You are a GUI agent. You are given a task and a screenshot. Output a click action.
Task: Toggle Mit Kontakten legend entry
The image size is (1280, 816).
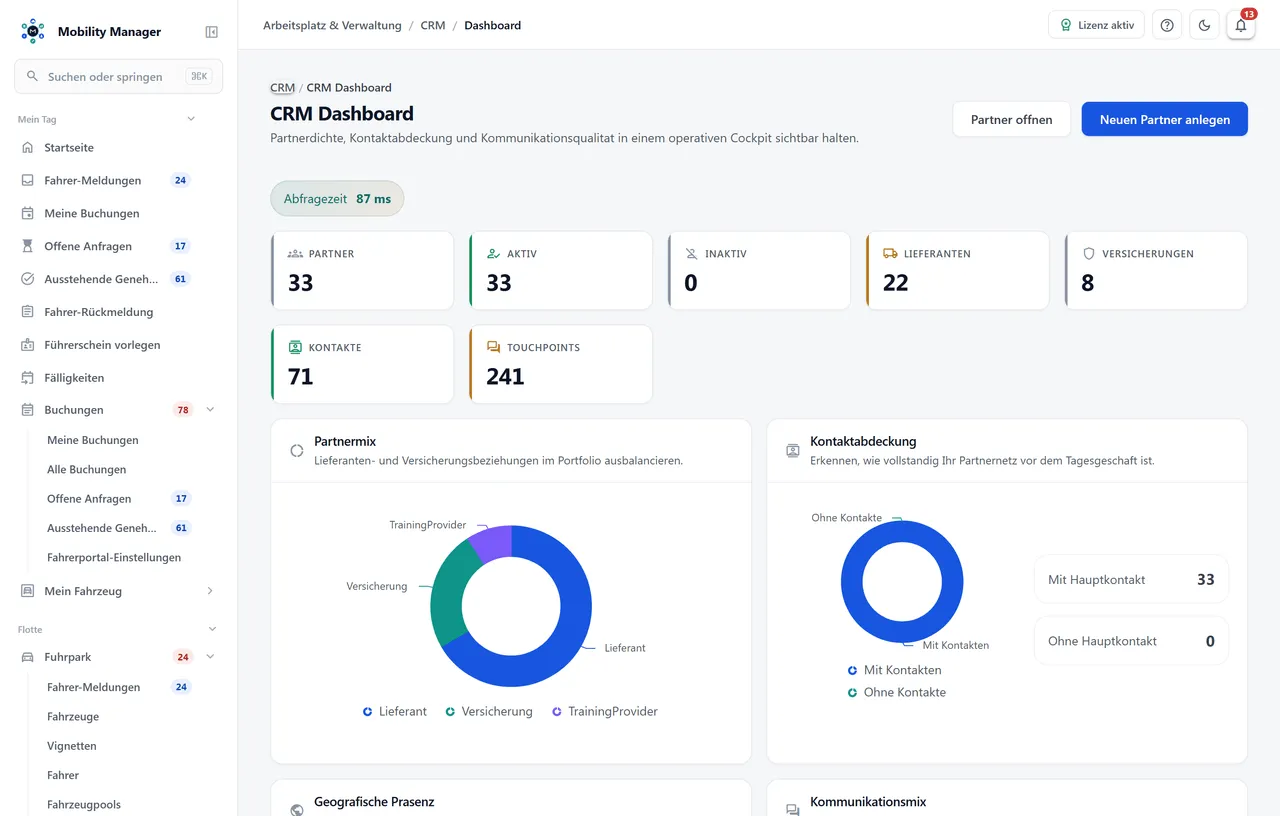click(894, 670)
